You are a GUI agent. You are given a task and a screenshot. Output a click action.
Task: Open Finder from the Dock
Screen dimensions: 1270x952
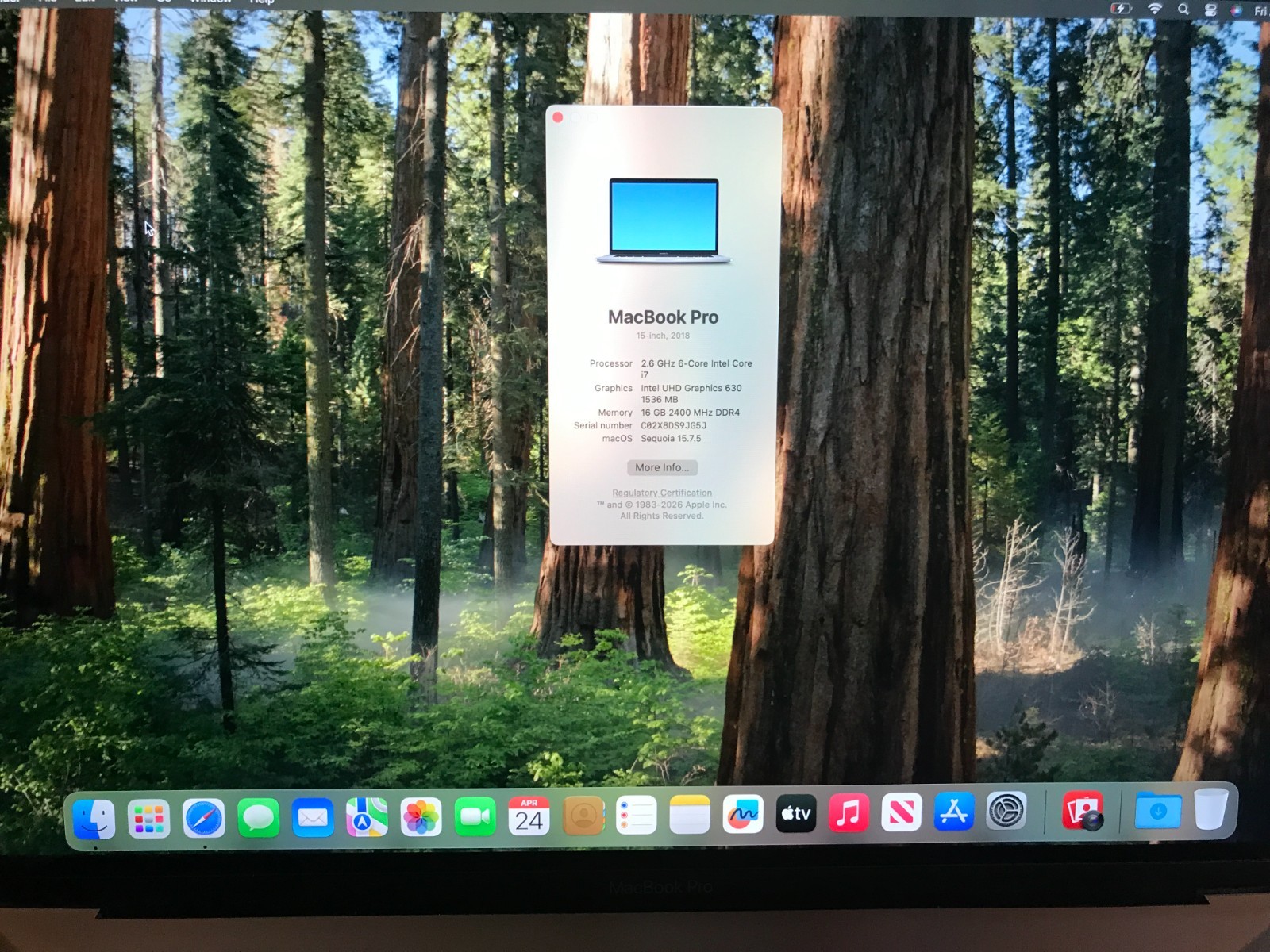[x=94, y=819]
